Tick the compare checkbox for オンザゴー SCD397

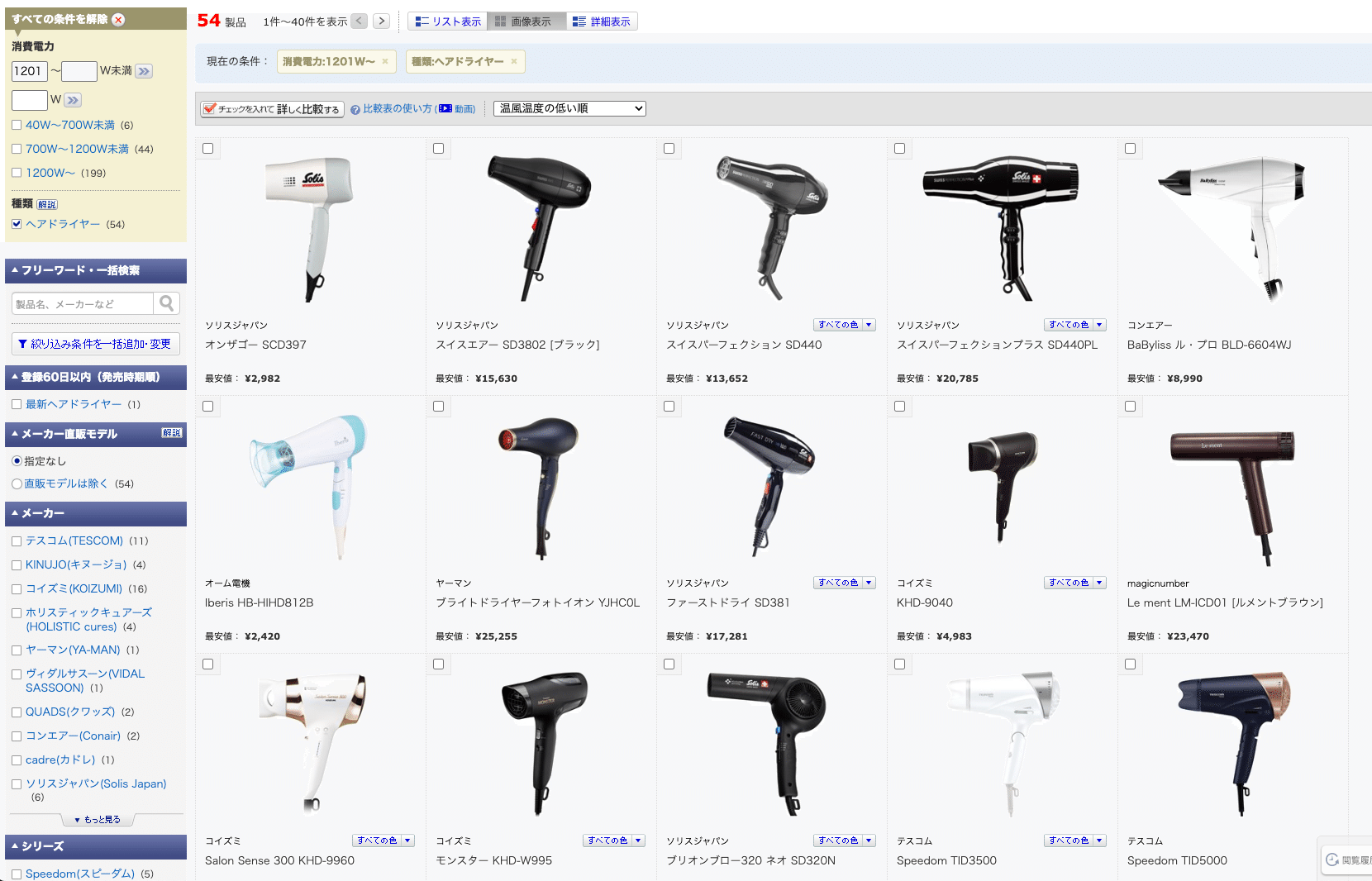tap(208, 149)
